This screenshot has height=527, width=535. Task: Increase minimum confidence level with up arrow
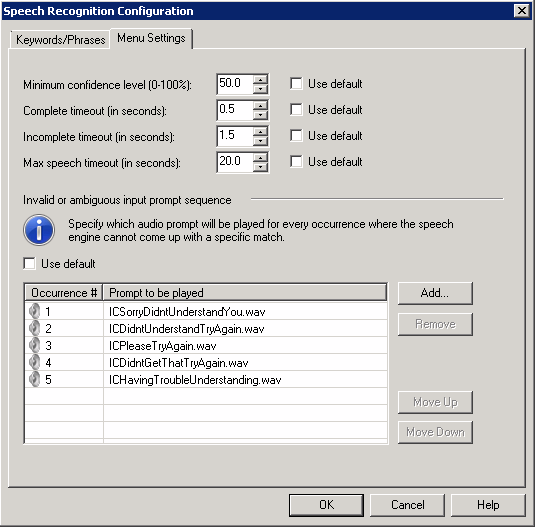[261, 80]
